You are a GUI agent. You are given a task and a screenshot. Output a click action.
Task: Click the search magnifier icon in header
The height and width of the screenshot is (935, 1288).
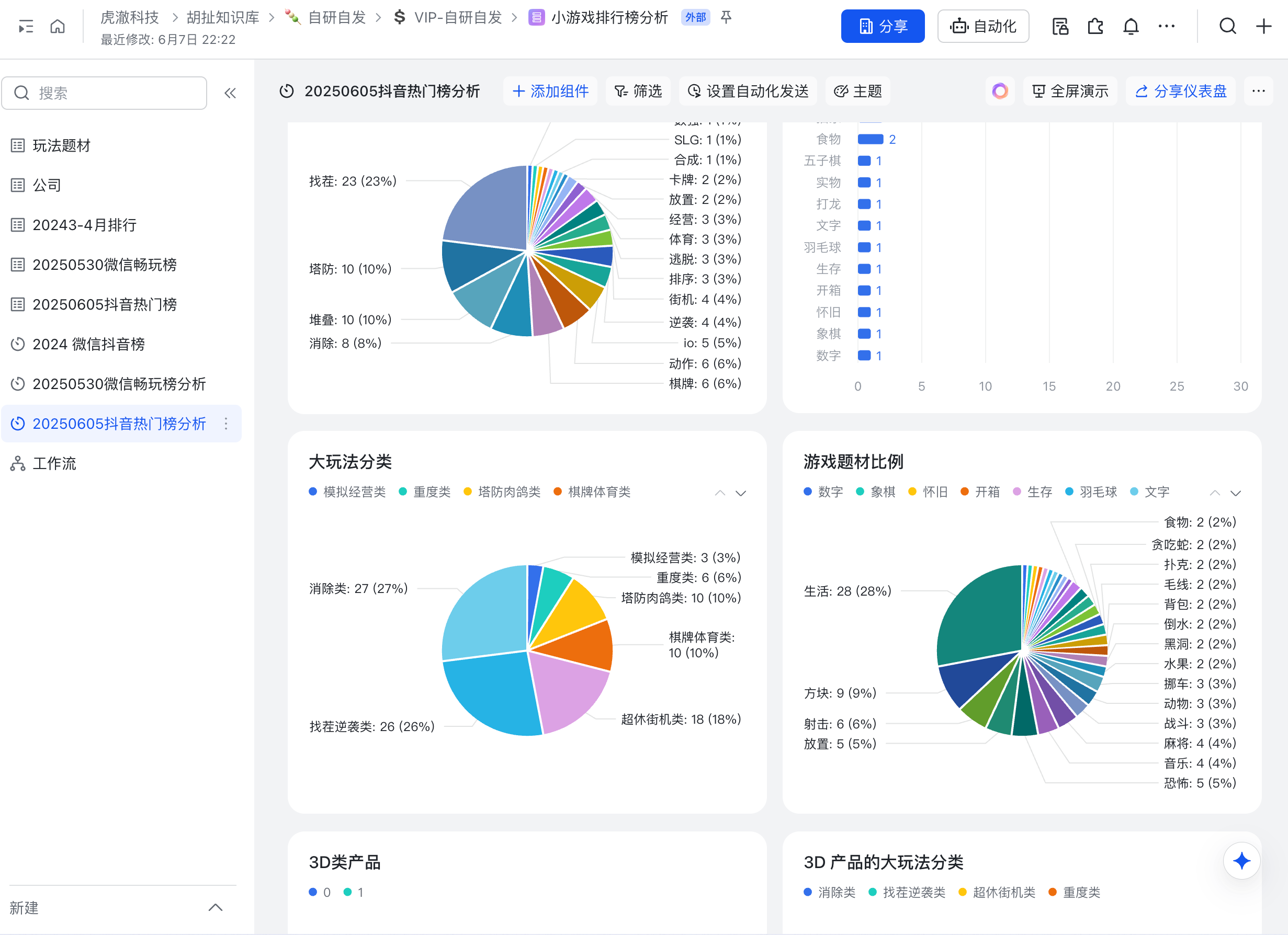point(1228,26)
